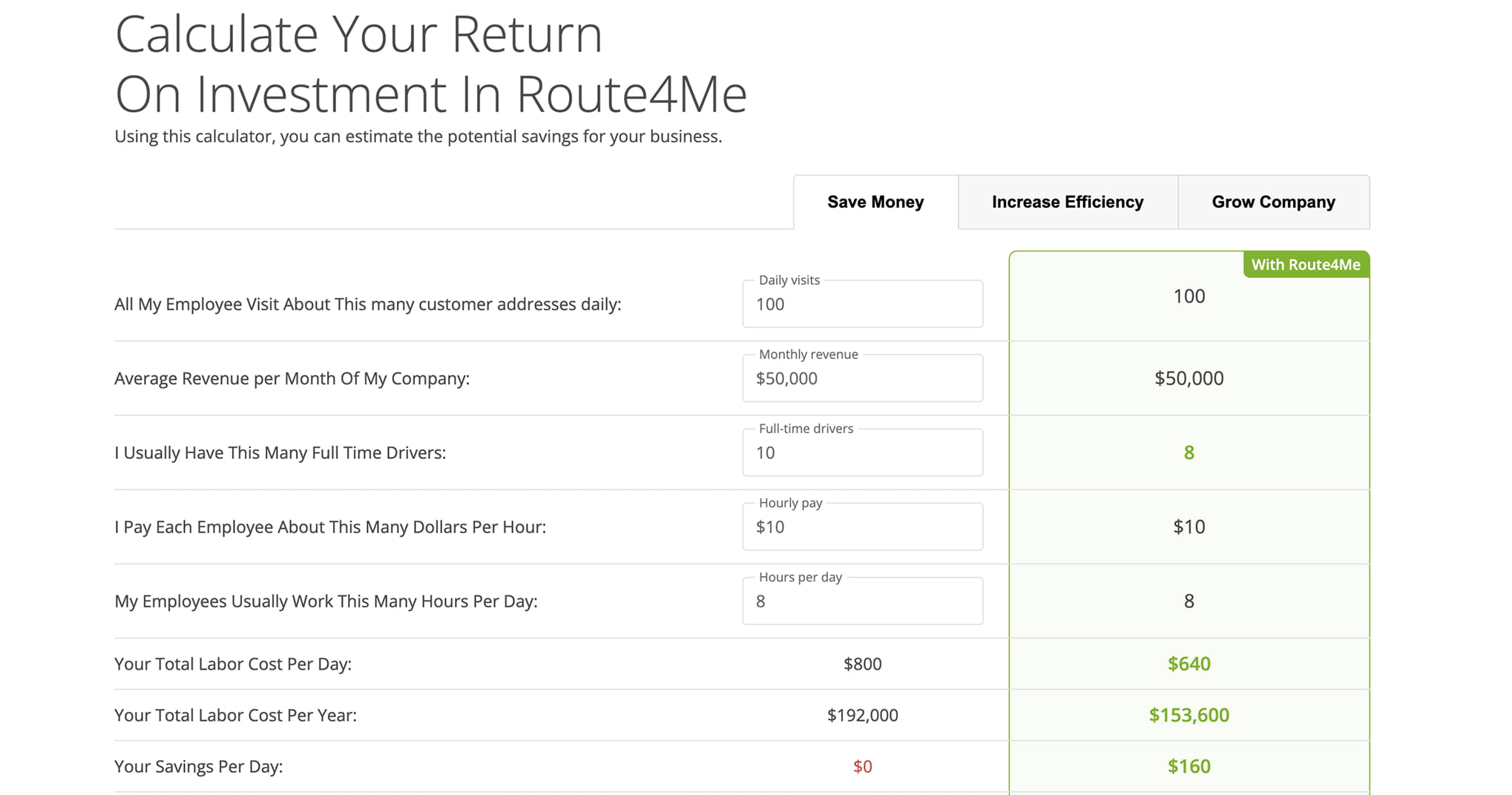Viewport: 1512px width, 795px height.
Task: Click the $800 labor cost per day
Action: click(862, 664)
